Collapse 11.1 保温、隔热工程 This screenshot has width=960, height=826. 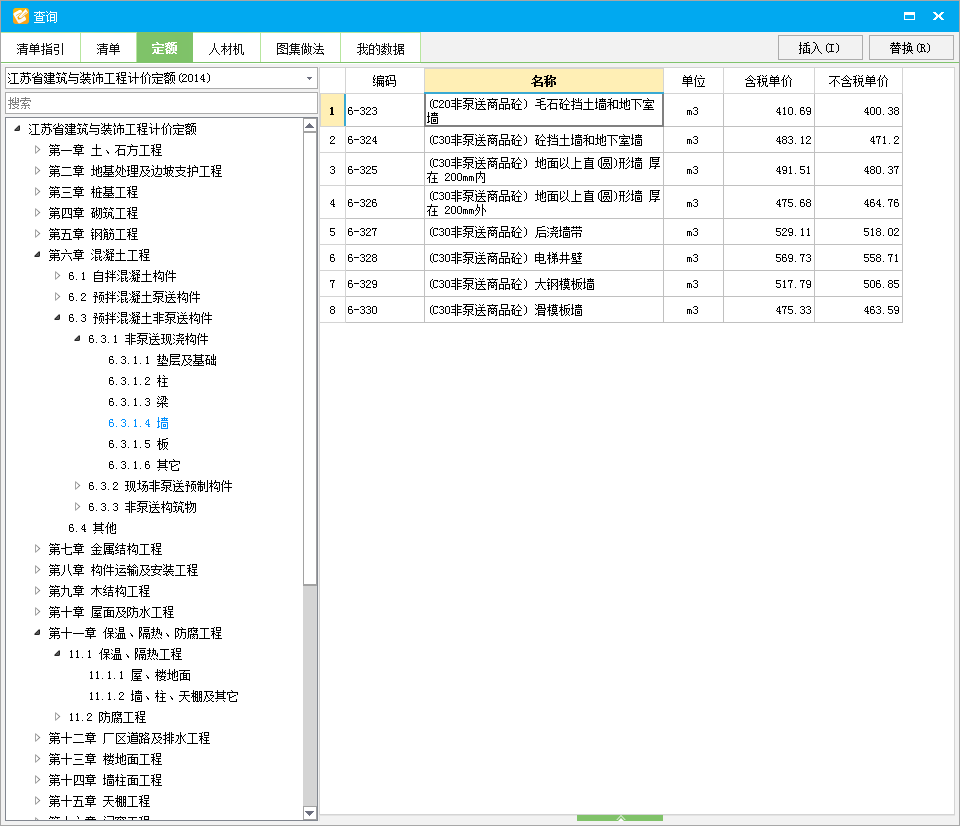(x=57, y=653)
